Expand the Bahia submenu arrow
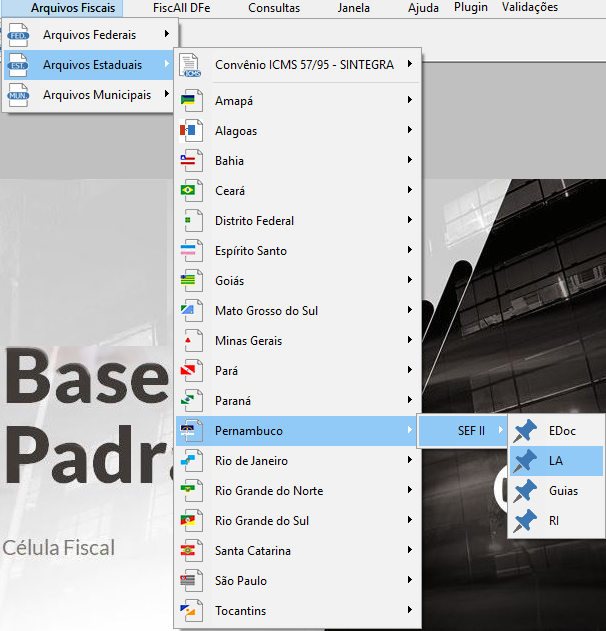This screenshot has width=606, height=631. point(410,159)
